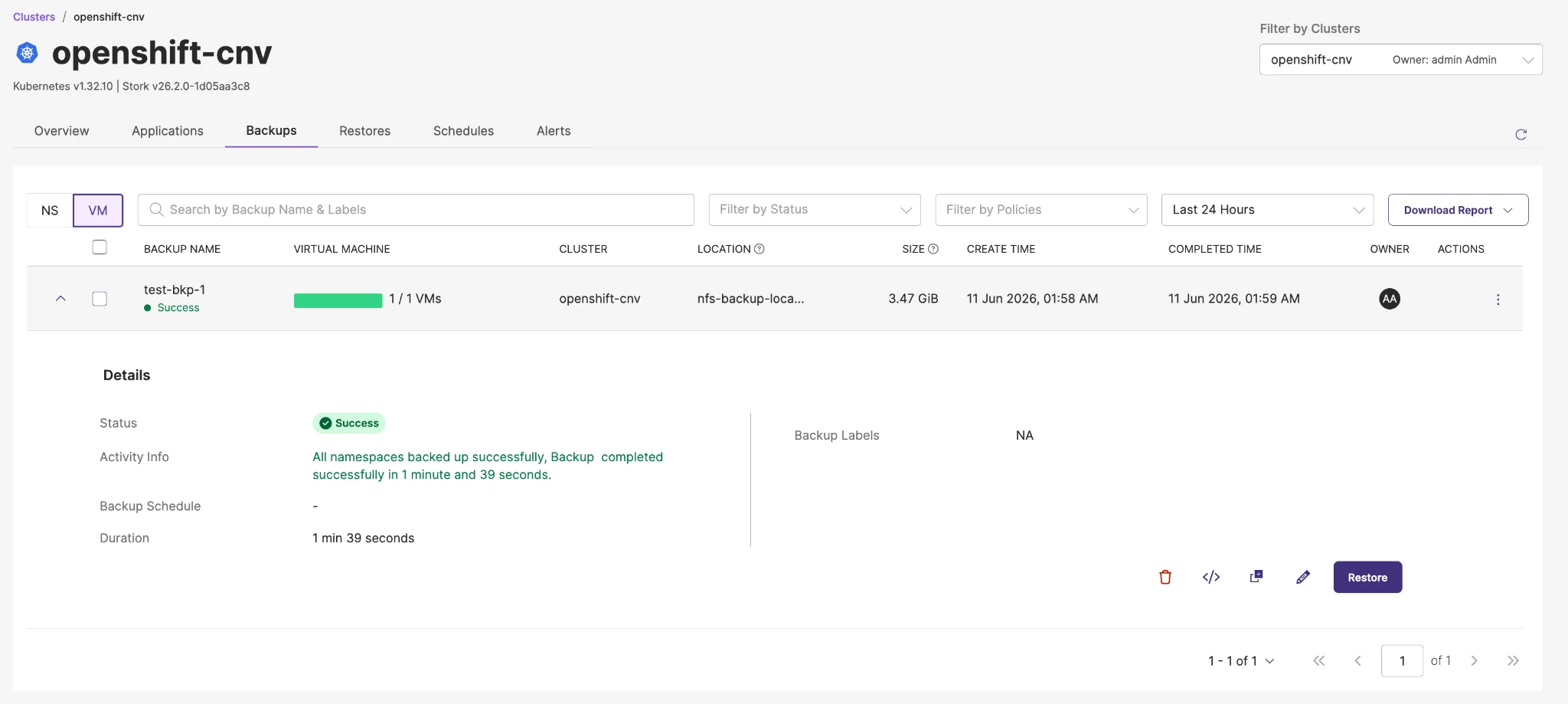Go to next page
This screenshot has width=1568, height=704.
click(1474, 660)
